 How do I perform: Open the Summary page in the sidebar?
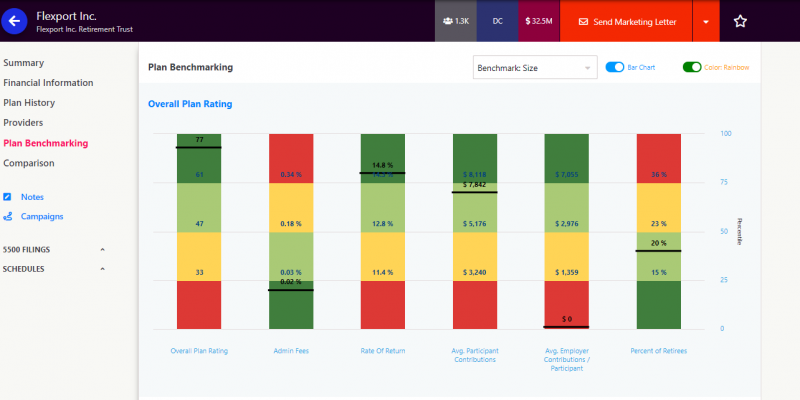click(23, 63)
